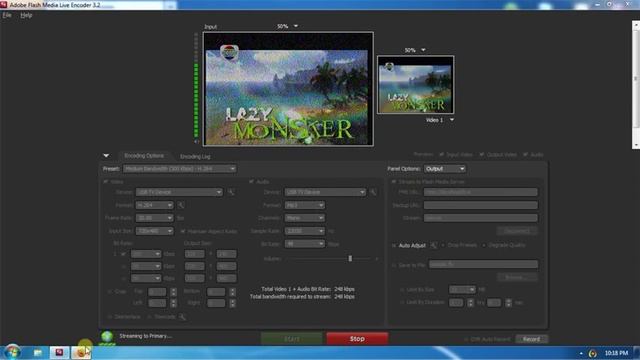Open the Input preview zoom dropdown

[296, 26]
